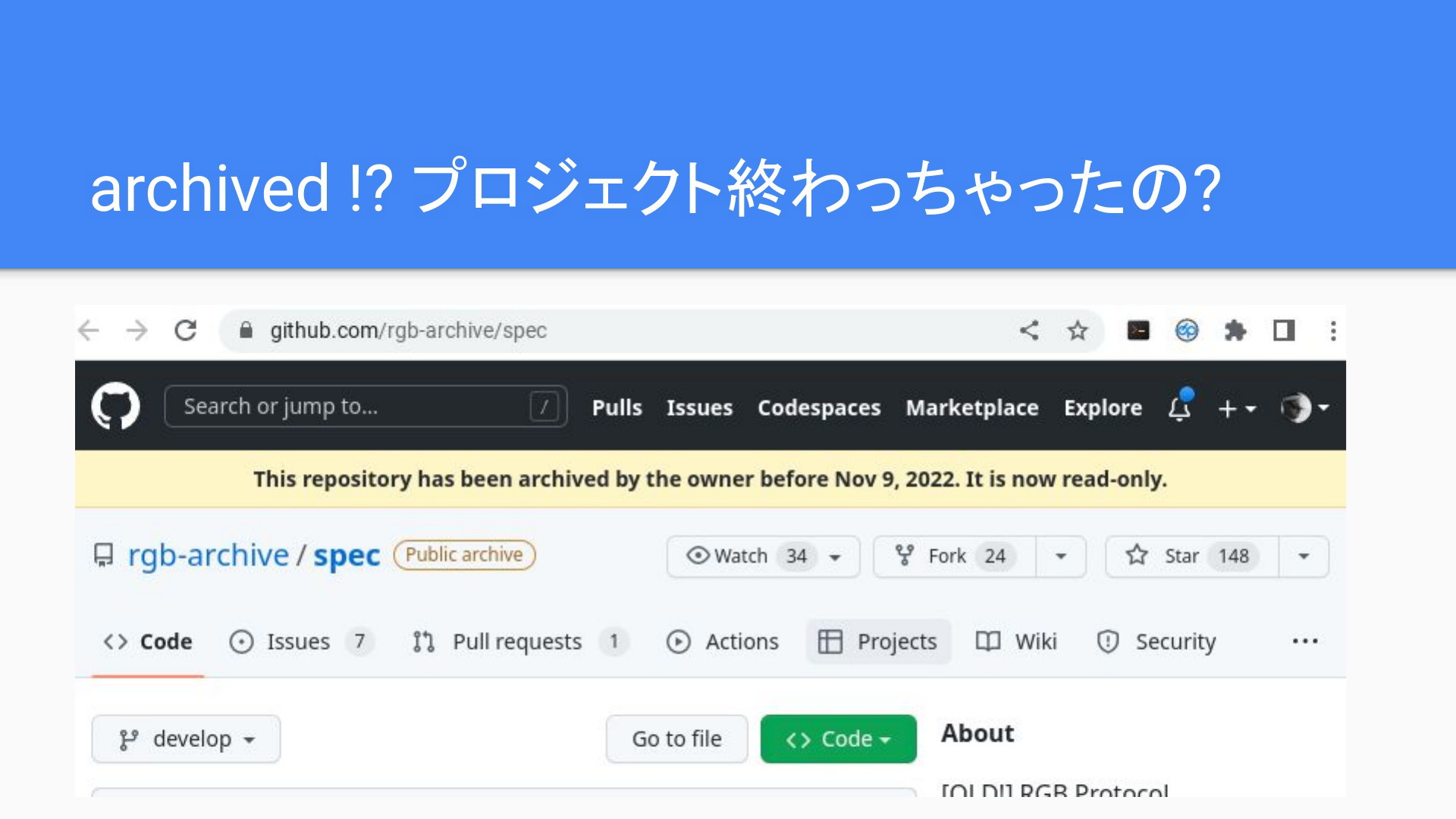Click the archived repository notice banner

(710, 479)
